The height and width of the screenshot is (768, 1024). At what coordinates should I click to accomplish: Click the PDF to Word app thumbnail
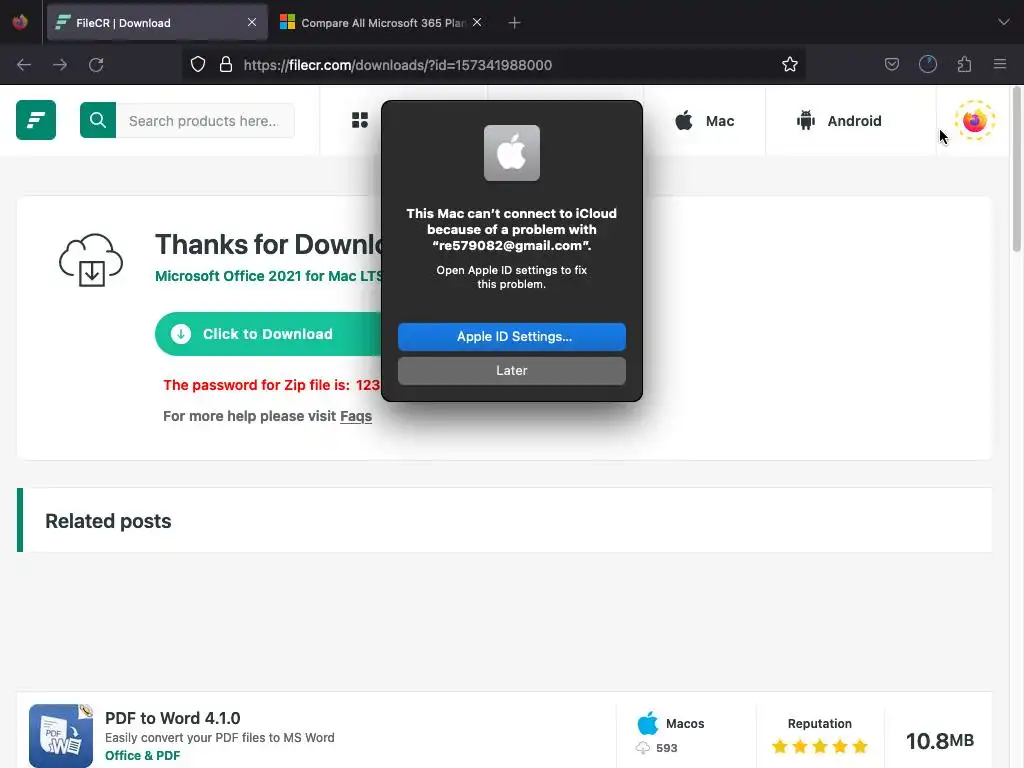tap(61, 736)
